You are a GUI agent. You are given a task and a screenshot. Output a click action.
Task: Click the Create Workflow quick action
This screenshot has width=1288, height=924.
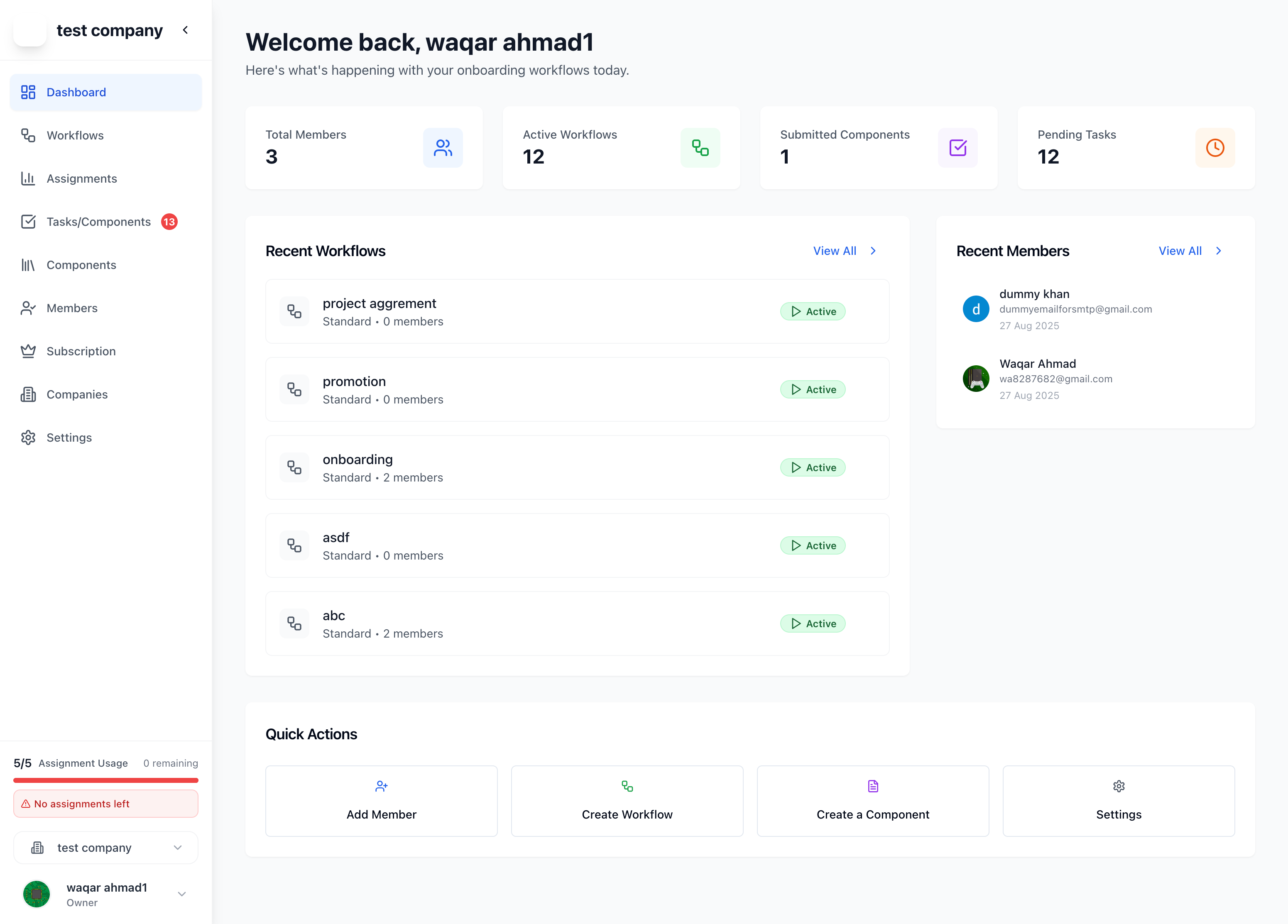(627, 802)
